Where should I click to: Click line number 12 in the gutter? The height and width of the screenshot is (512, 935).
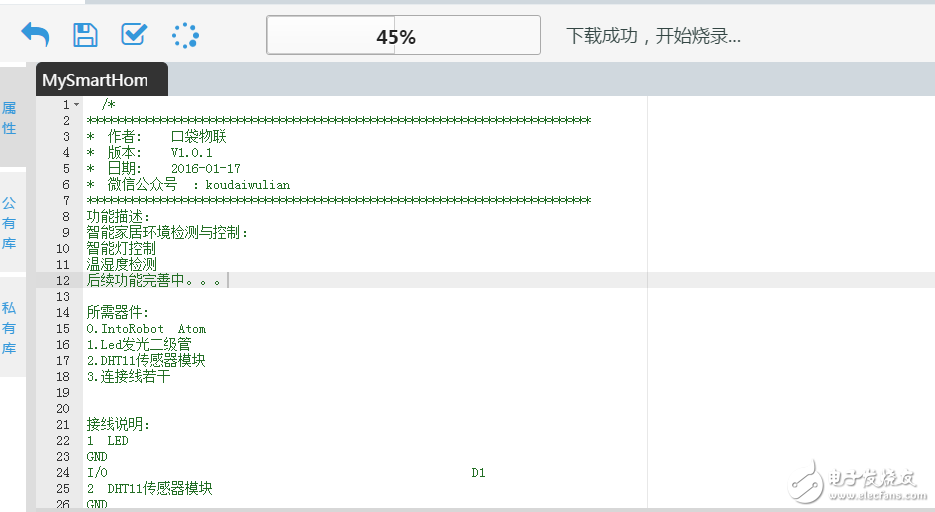pyautogui.click(x=62, y=281)
